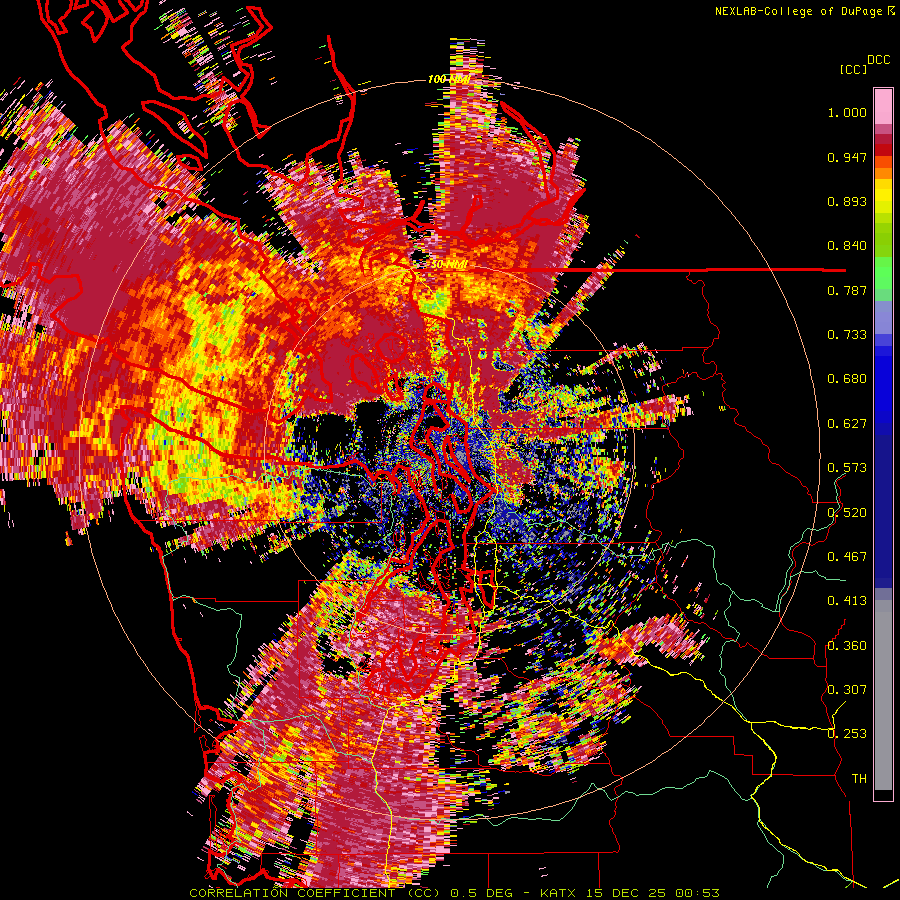The width and height of the screenshot is (900, 900).
Task: Click the 0.253 legend value
Action: 847,734
